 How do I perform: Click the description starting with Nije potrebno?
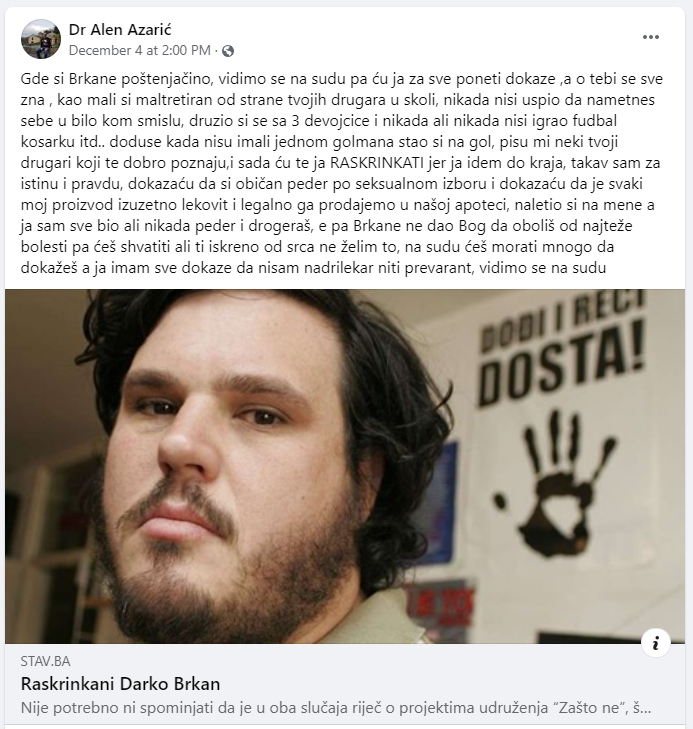coord(336,708)
